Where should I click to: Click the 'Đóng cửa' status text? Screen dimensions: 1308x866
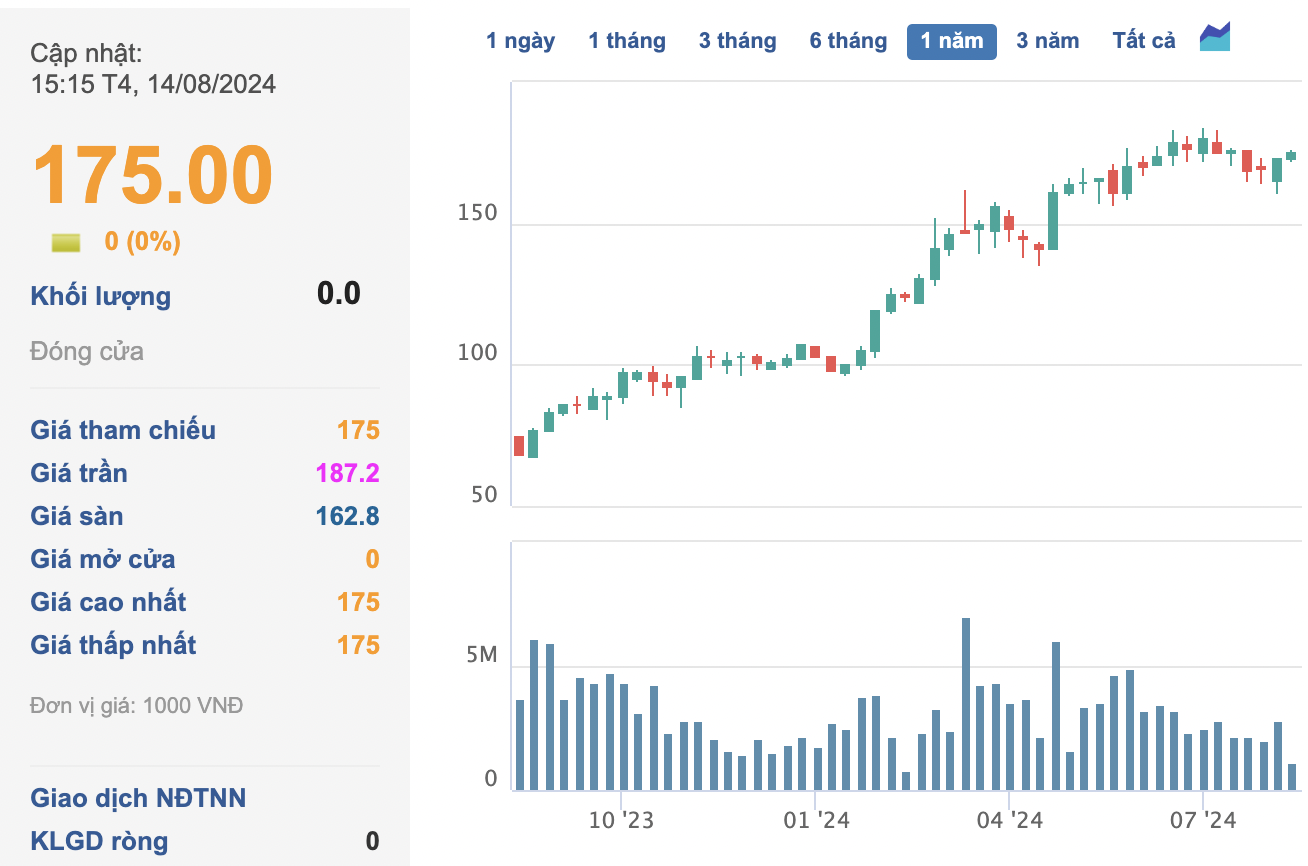click(87, 352)
